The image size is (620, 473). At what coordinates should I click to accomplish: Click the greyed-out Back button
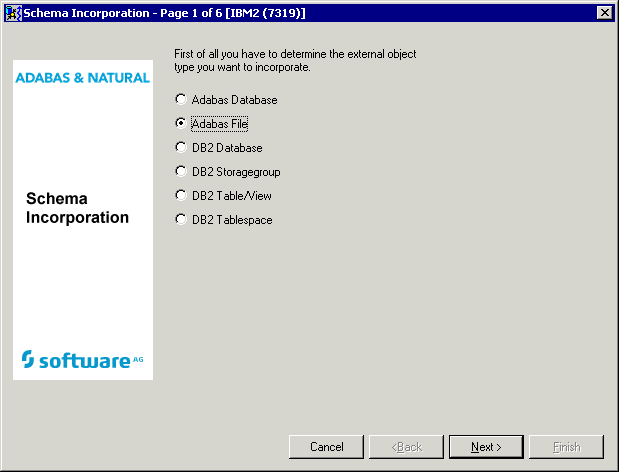(406, 447)
